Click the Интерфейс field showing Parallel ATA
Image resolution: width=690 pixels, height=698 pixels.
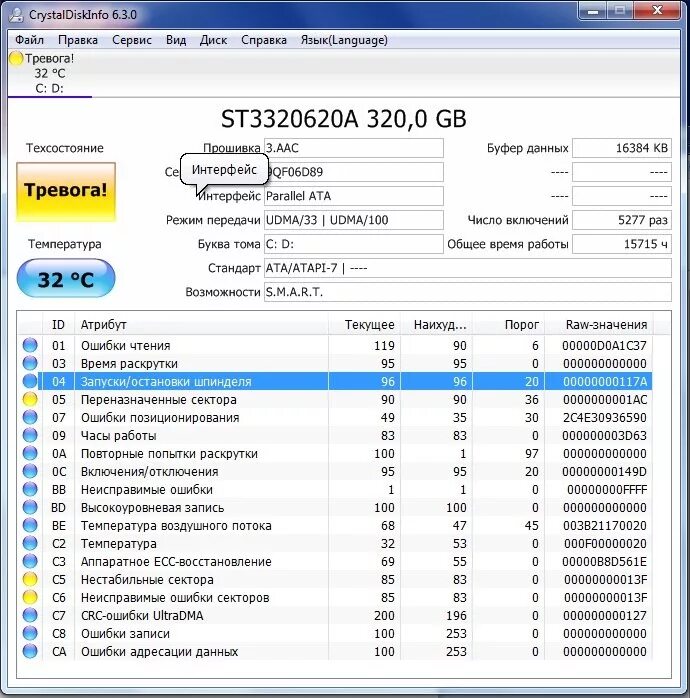354,196
